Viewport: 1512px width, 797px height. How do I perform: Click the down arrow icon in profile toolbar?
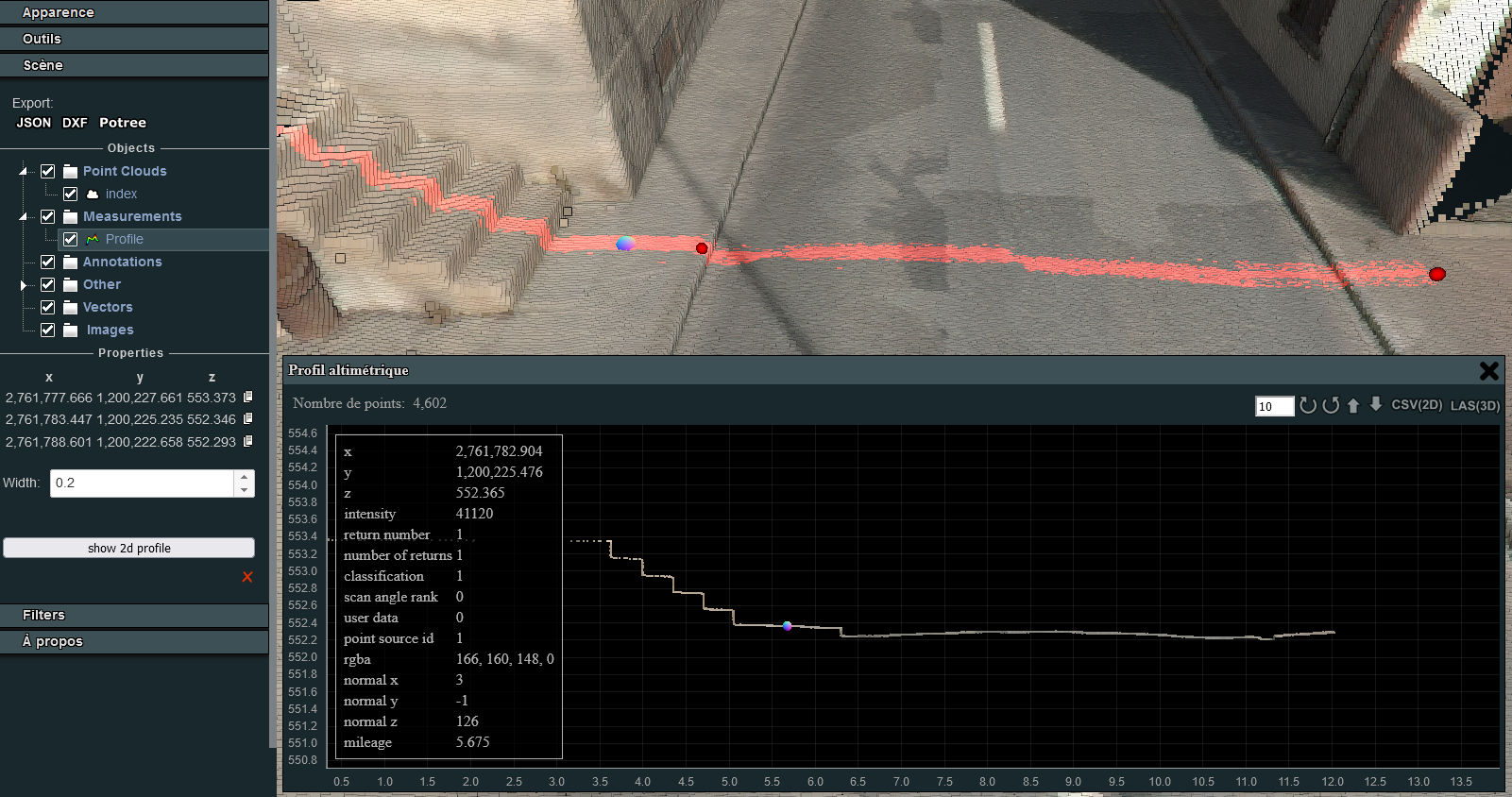point(1376,404)
